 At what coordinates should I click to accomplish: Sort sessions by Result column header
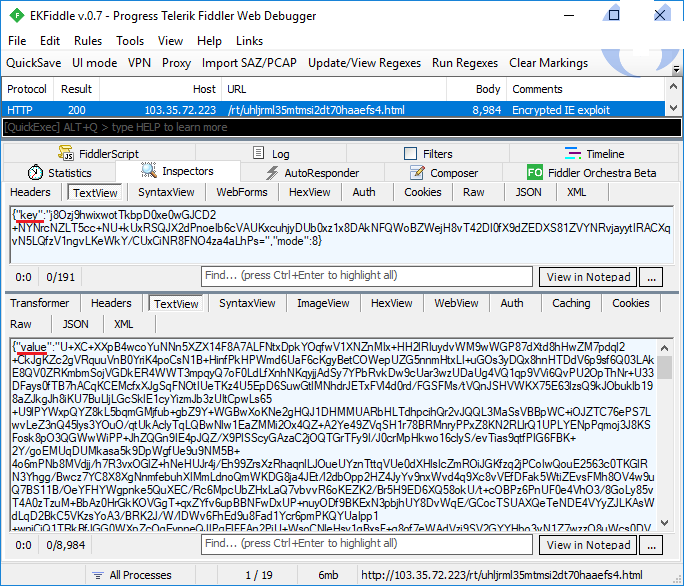click(x=76, y=89)
